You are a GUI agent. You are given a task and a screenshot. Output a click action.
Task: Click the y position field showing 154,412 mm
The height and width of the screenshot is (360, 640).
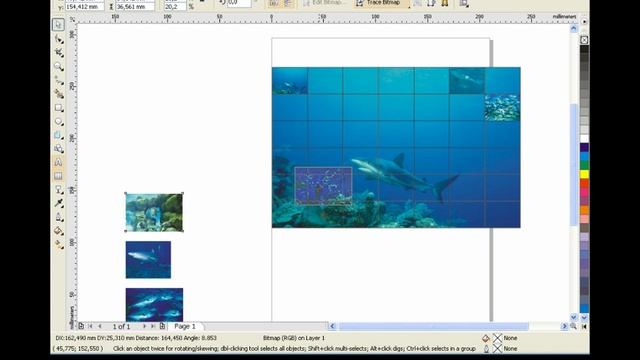point(84,7)
